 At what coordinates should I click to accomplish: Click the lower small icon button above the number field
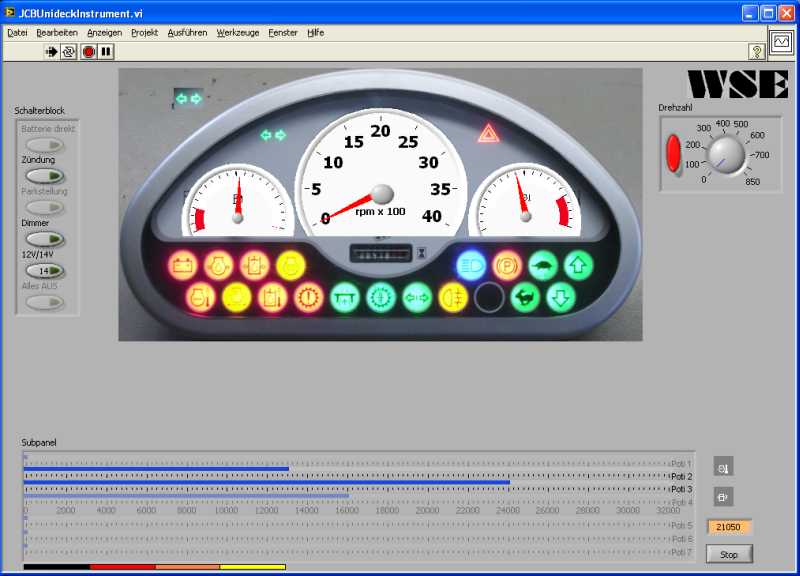pyautogui.click(x=723, y=496)
